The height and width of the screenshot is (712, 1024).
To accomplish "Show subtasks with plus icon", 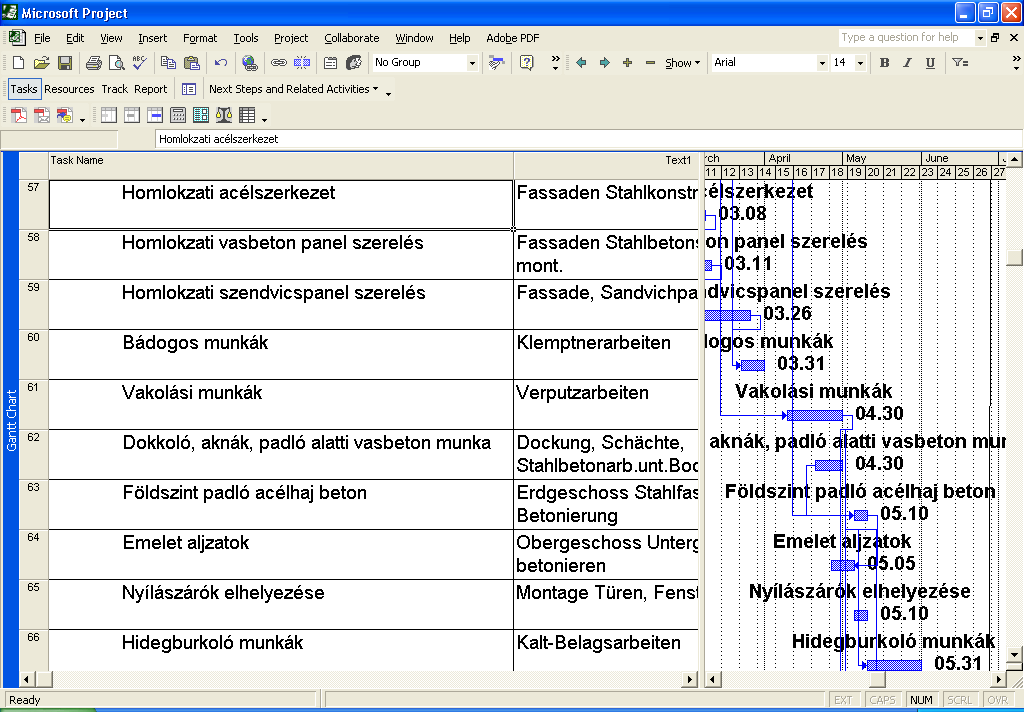I will 627,63.
